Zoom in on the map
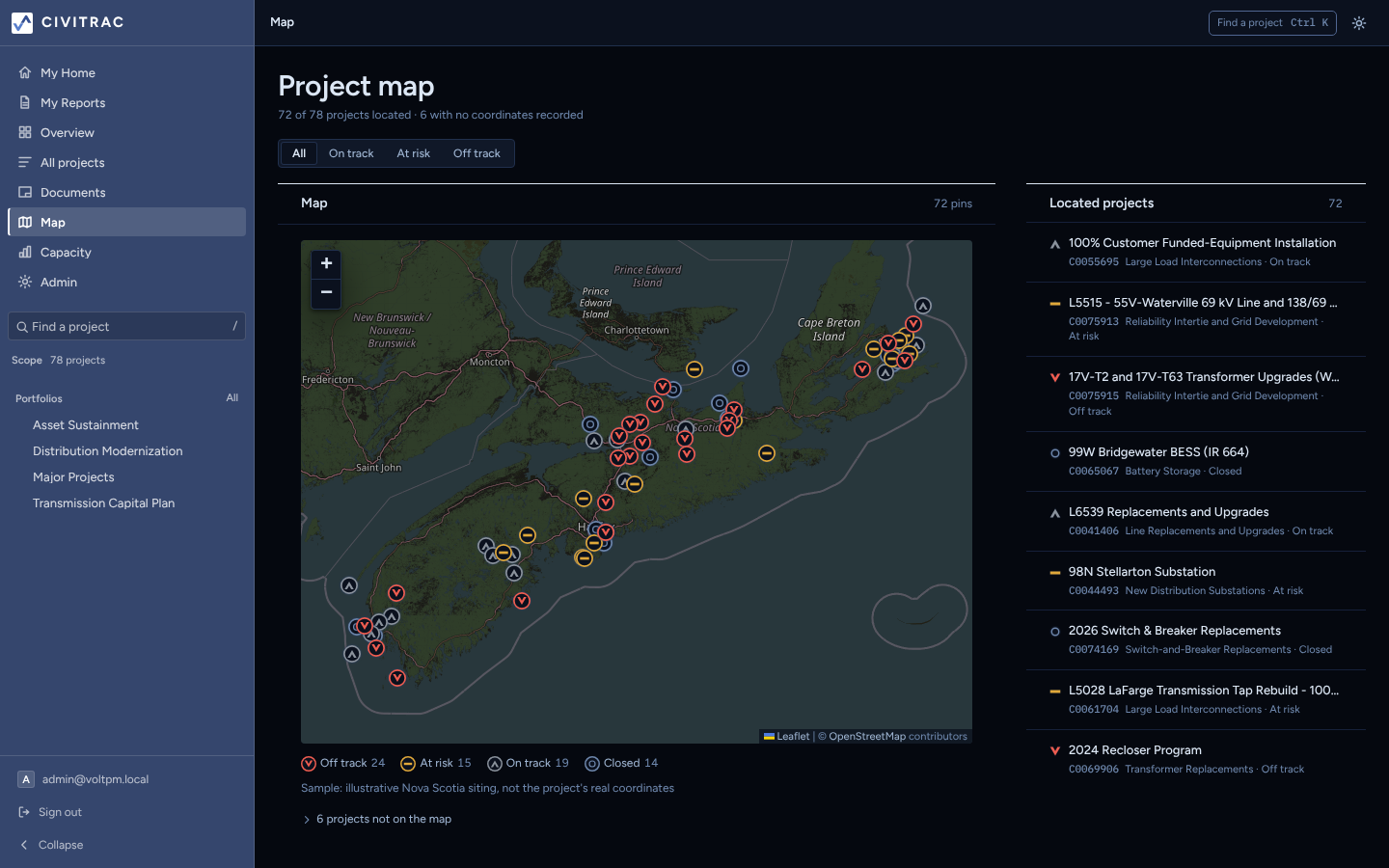 click(326, 263)
